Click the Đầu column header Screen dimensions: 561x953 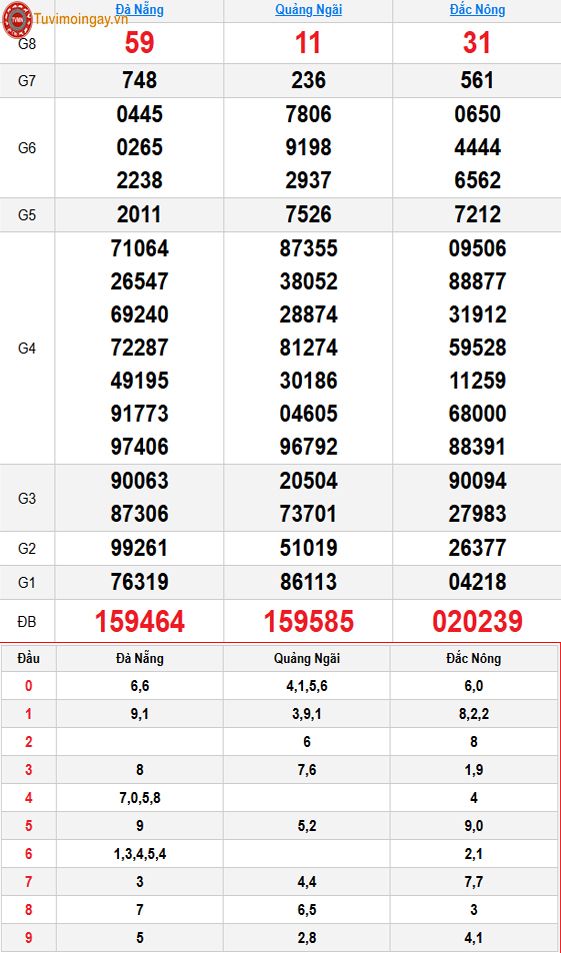(29, 658)
